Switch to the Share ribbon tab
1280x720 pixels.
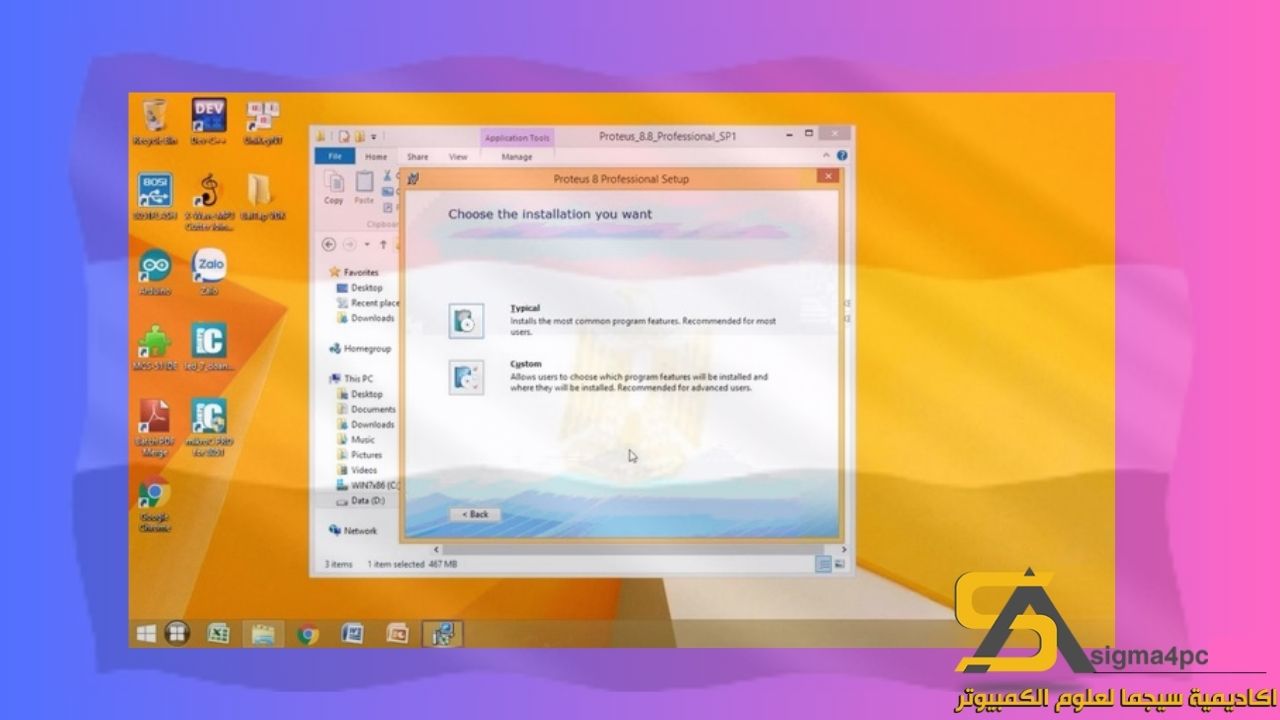click(418, 157)
